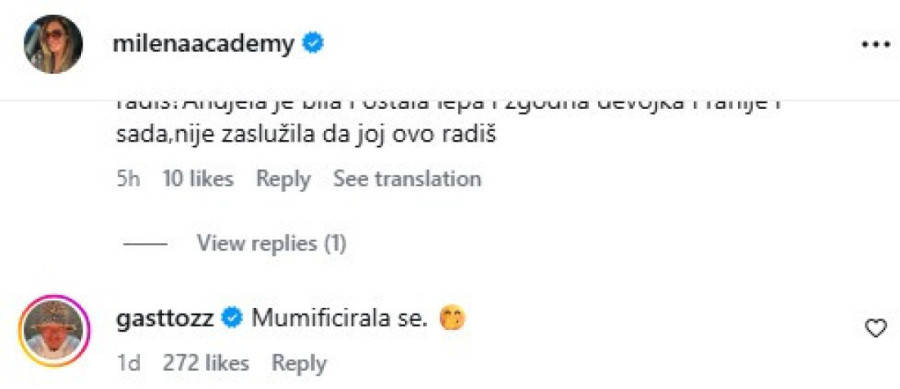The width and height of the screenshot is (900, 389).
Task: Open the gasttozz username link
Action: [165, 319]
